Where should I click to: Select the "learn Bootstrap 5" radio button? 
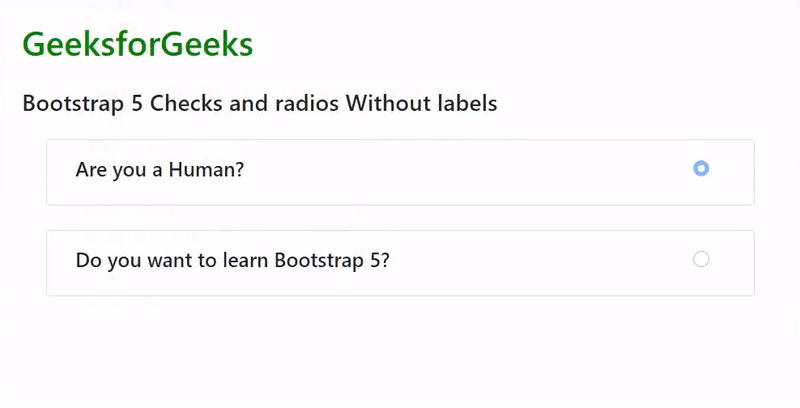701,260
